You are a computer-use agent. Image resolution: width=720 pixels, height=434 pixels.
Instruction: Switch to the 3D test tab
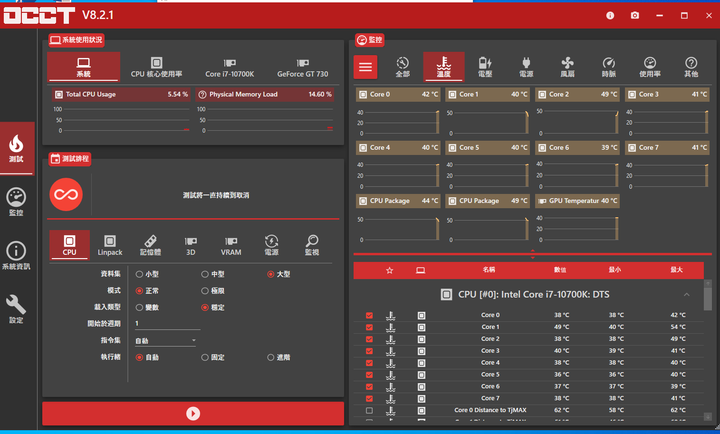(191, 245)
